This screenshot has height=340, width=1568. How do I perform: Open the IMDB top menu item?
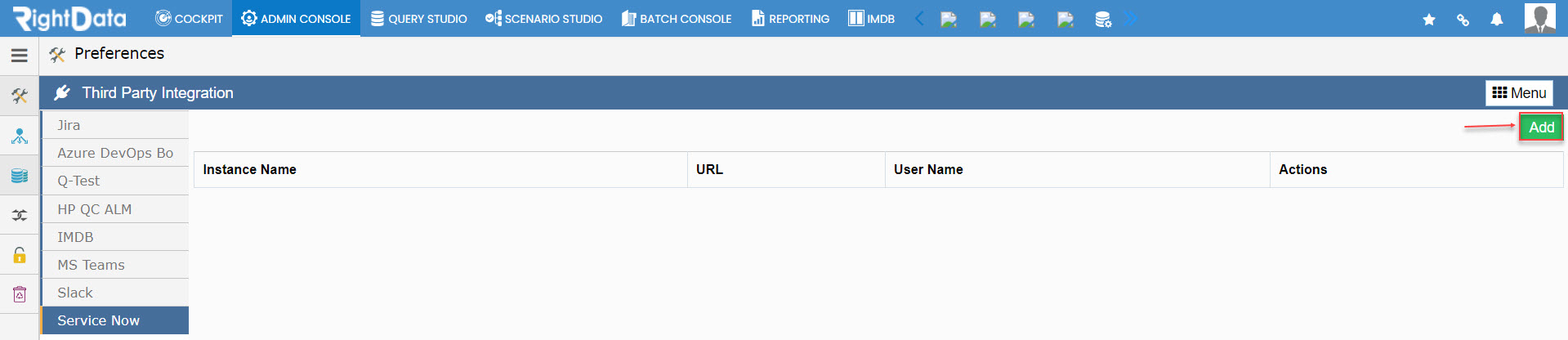[x=871, y=18]
